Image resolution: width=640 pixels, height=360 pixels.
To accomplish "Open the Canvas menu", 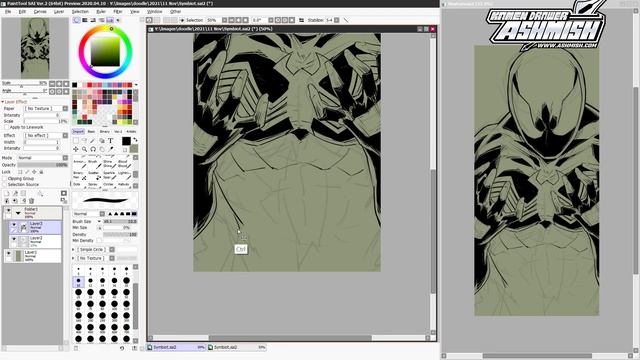I will point(40,12).
